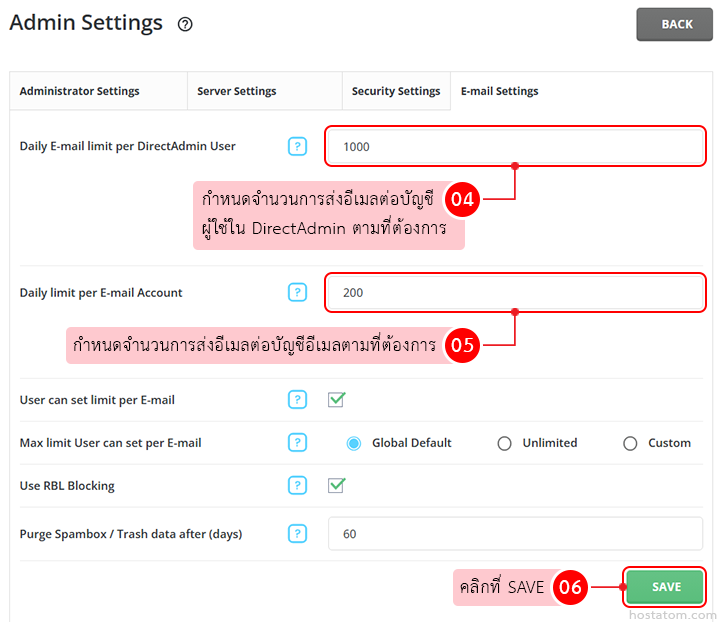Show help for User can set limit per E-mail

[297, 400]
